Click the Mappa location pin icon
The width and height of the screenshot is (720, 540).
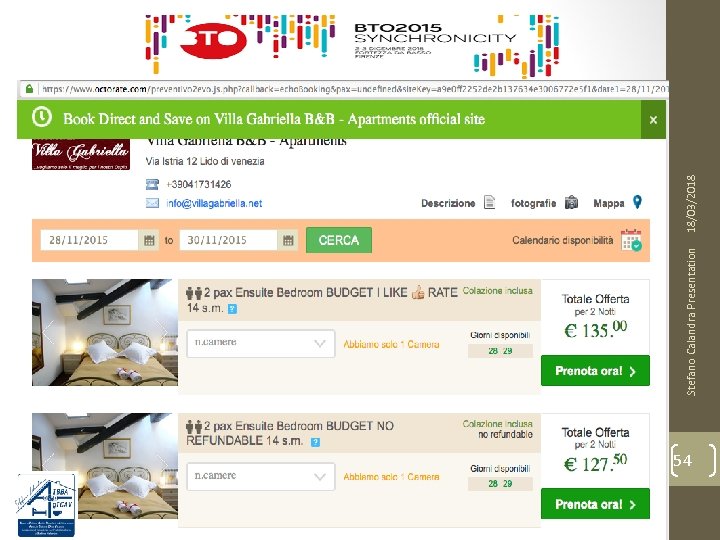click(x=637, y=203)
